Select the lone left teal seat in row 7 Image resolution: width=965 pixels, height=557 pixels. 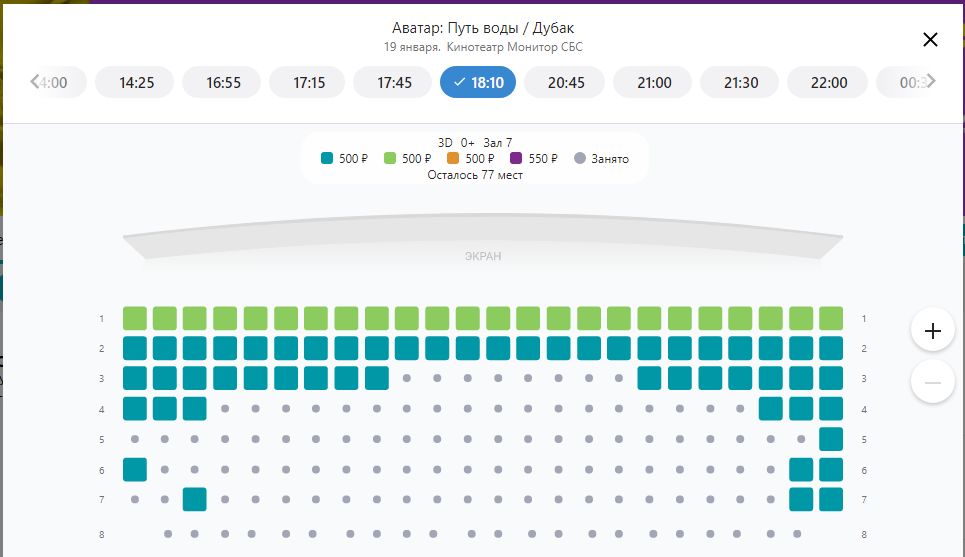[195, 499]
